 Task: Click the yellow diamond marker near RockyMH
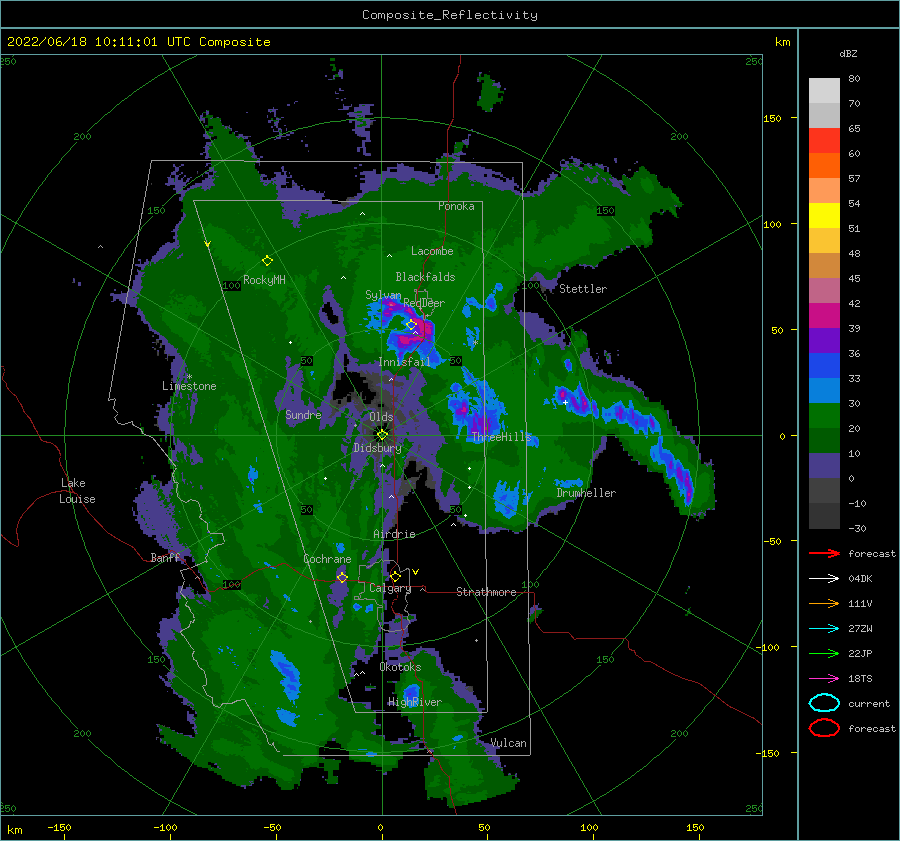tap(267, 261)
